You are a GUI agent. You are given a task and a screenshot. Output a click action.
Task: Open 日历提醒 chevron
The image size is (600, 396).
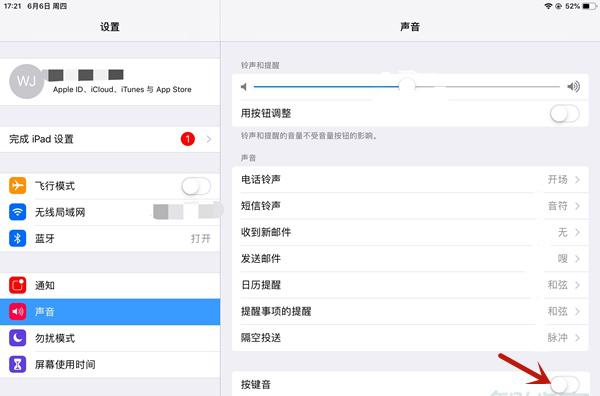pyautogui.click(x=577, y=285)
